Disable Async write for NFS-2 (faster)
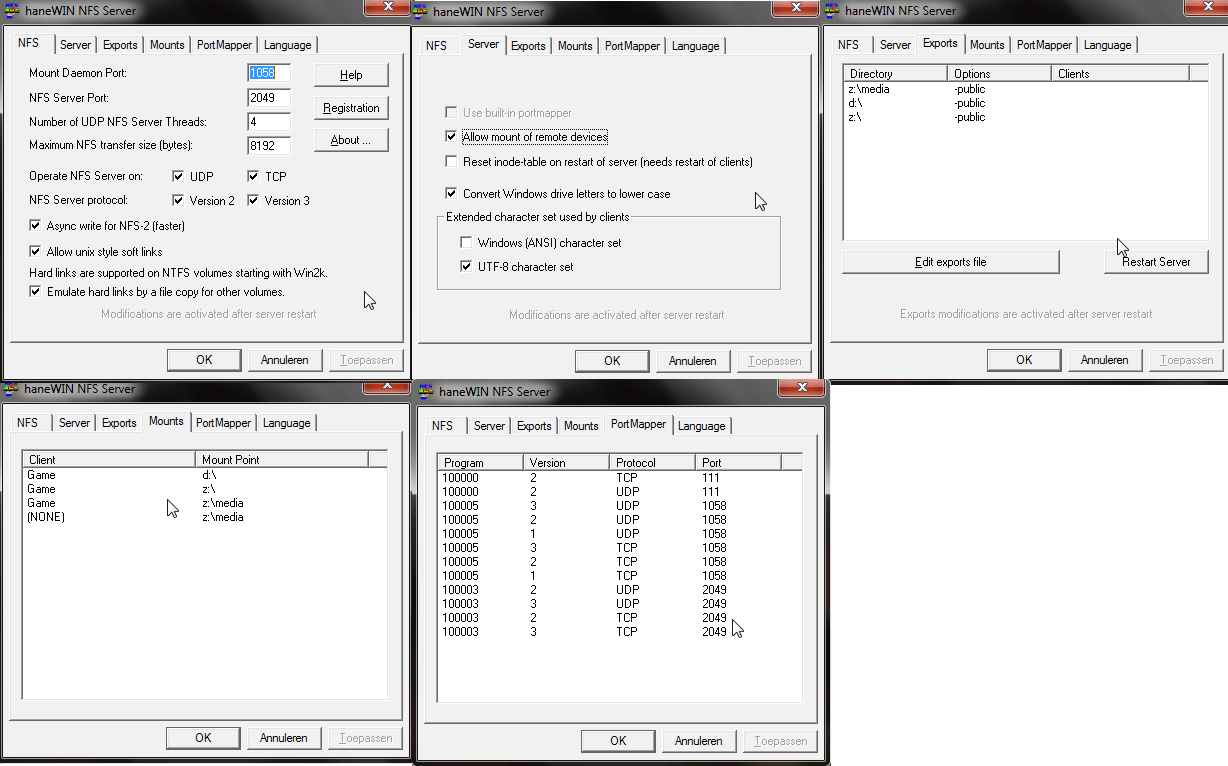 pyautogui.click(x=36, y=226)
